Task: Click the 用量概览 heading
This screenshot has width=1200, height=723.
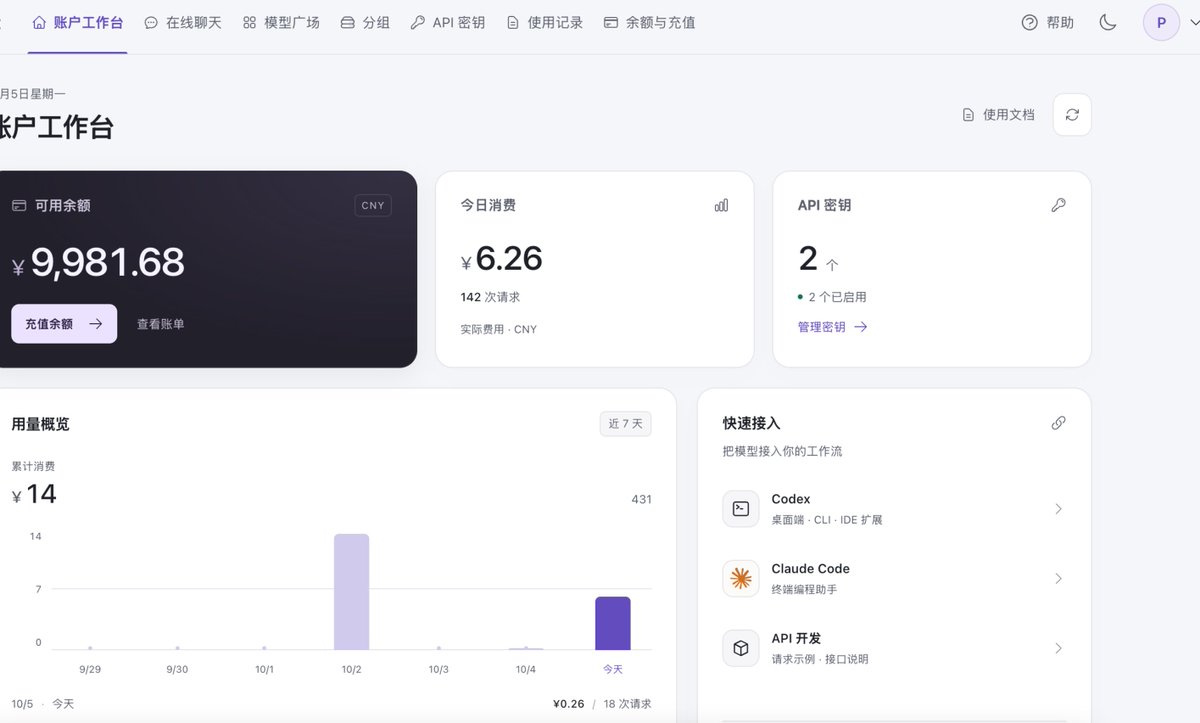Action: coord(41,424)
